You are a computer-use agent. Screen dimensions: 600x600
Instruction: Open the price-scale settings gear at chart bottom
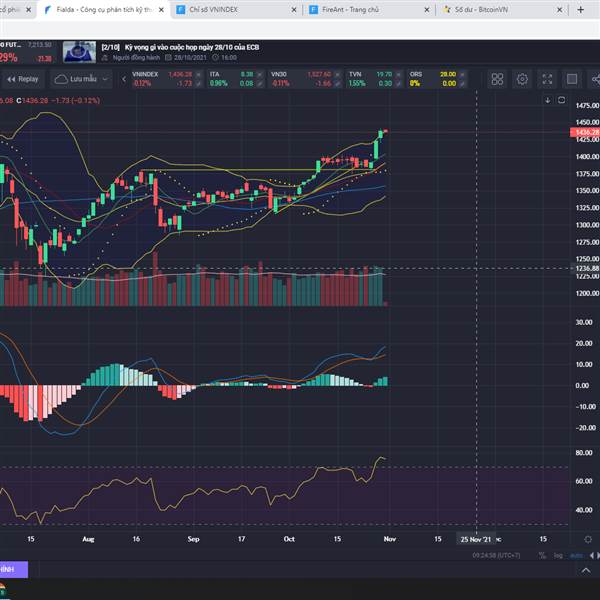click(x=588, y=539)
